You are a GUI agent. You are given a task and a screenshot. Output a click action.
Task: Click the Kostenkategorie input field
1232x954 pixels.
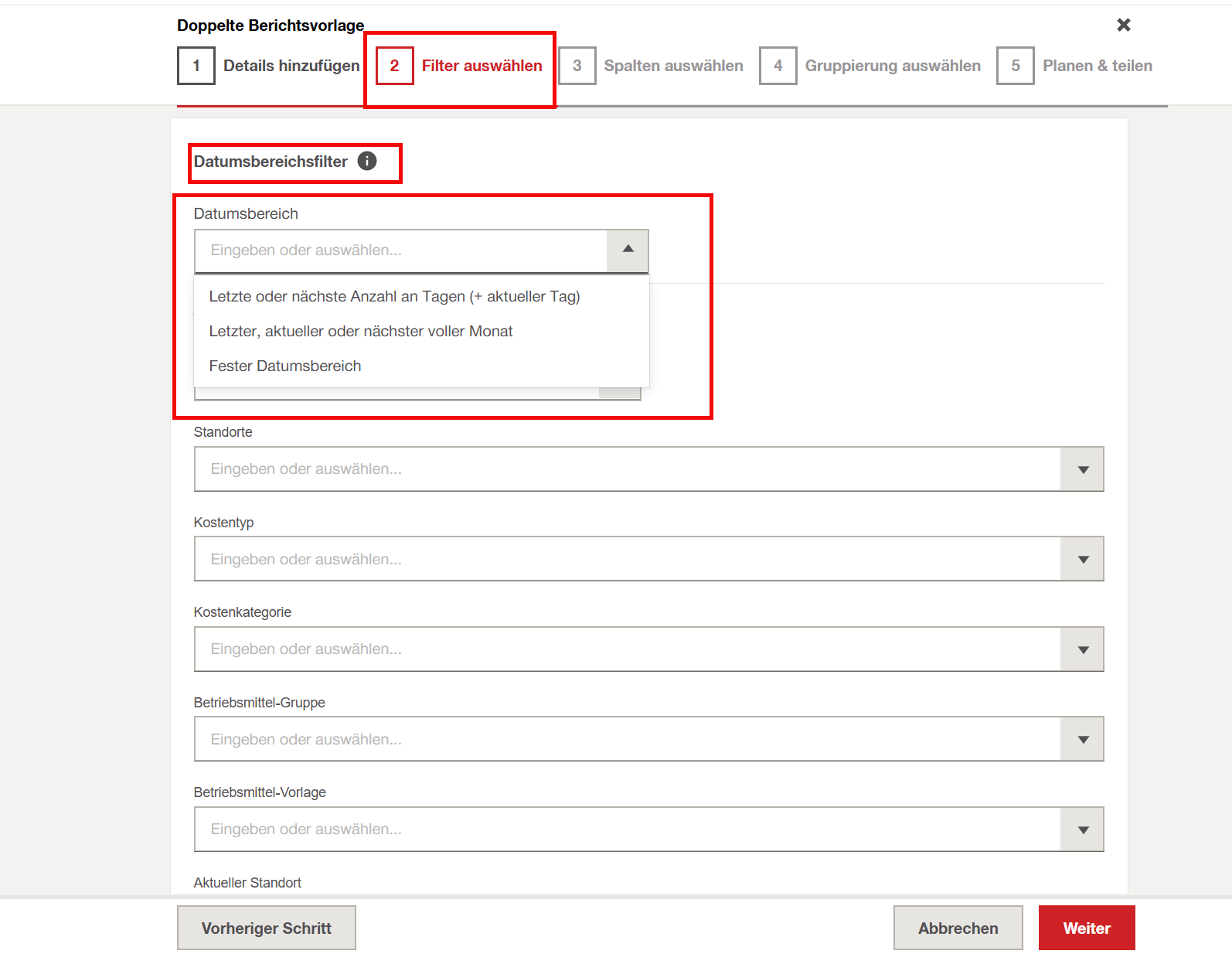pos(627,649)
